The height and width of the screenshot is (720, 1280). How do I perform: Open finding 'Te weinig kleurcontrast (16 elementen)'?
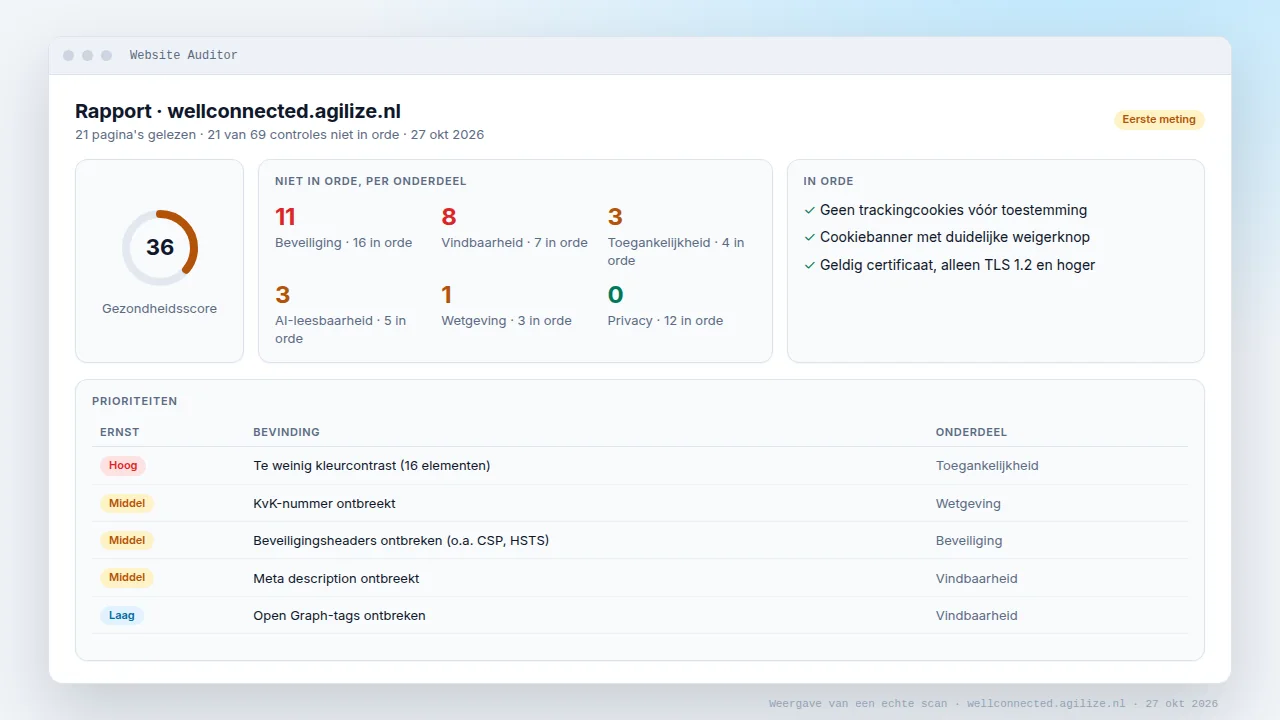pos(371,466)
